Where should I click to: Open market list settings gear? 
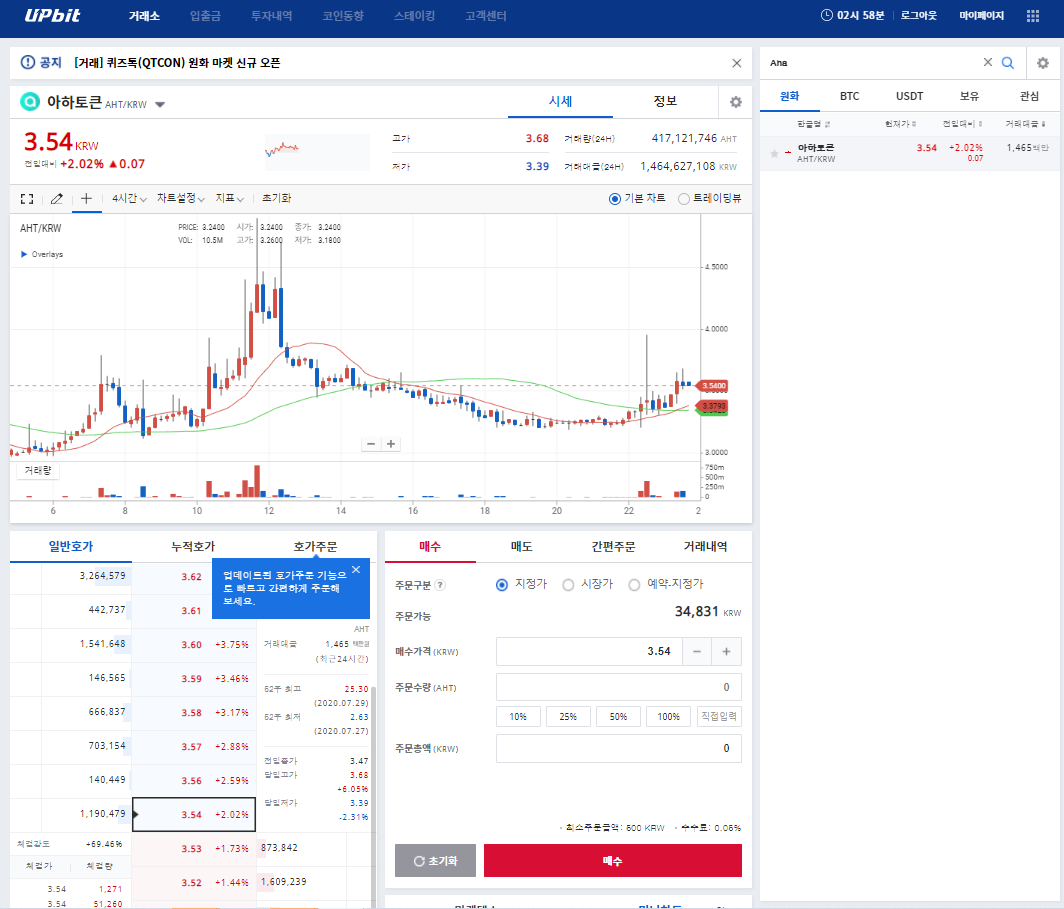click(1043, 63)
